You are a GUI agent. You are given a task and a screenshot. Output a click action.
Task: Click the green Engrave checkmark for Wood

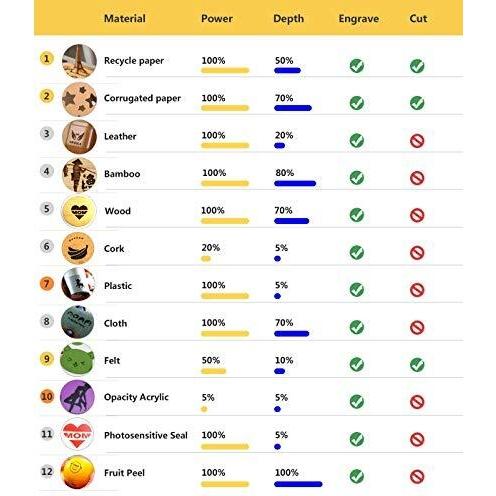(357, 215)
